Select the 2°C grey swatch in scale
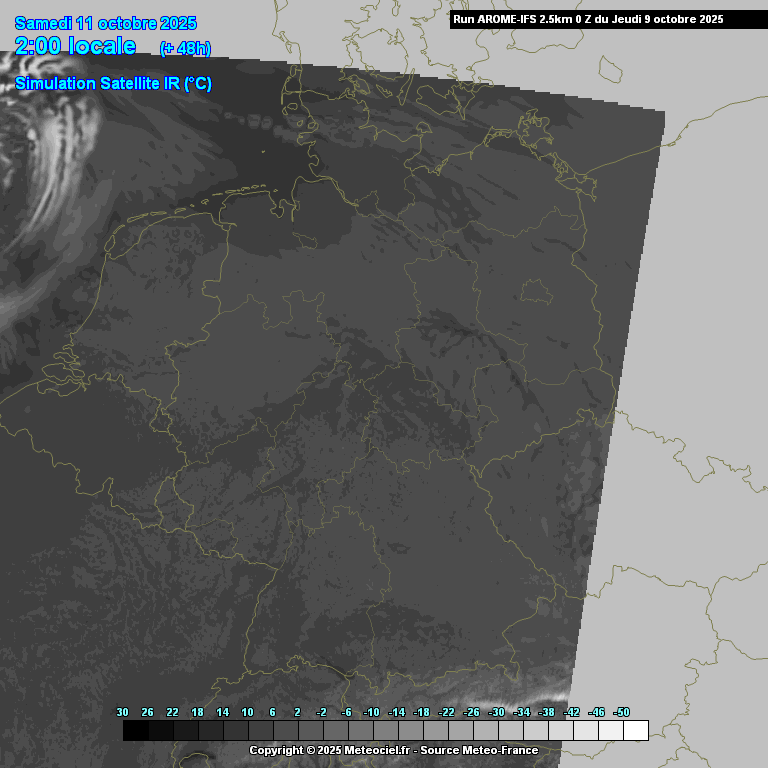The image size is (768, 768). 310,731
